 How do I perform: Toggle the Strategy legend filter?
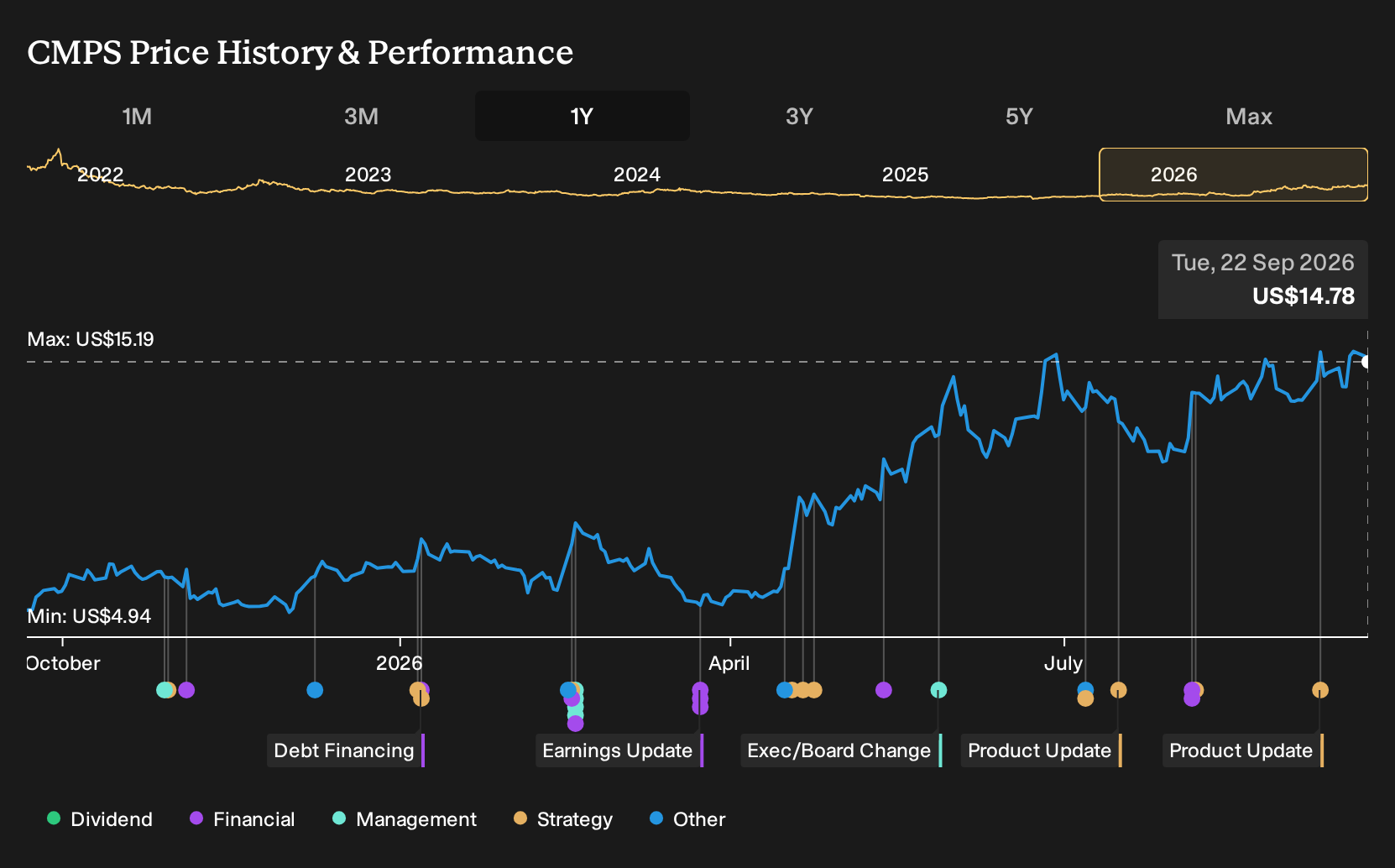563,819
